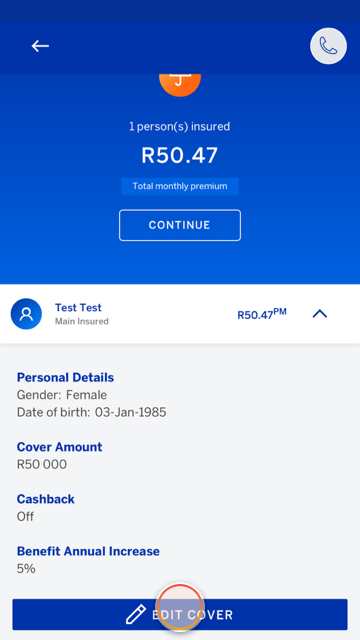Tap the 1 person(s) insured text

point(180,127)
